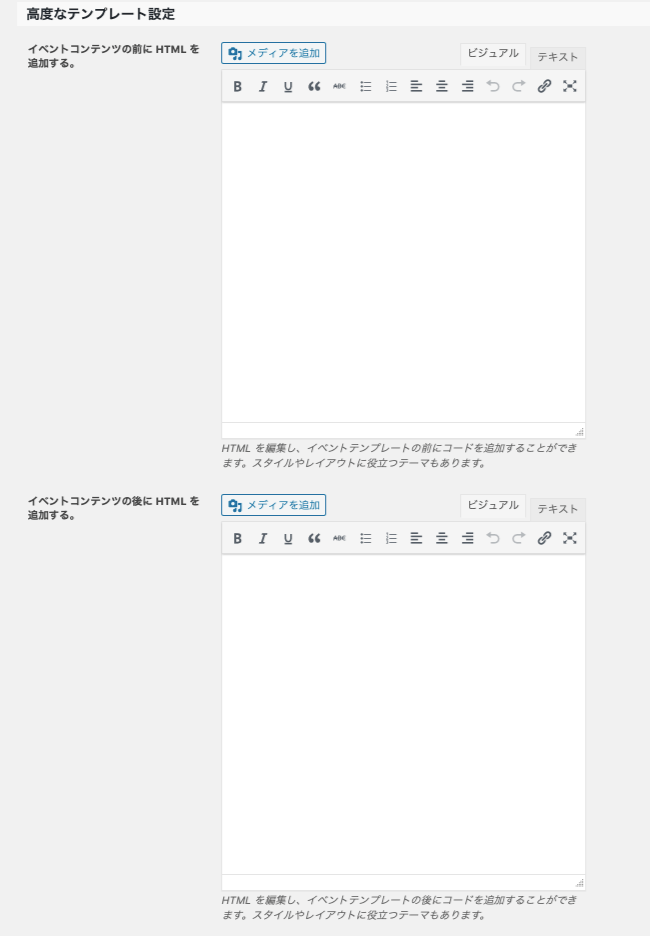Redo in the 'before event content' editor

pyautogui.click(x=519, y=87)
